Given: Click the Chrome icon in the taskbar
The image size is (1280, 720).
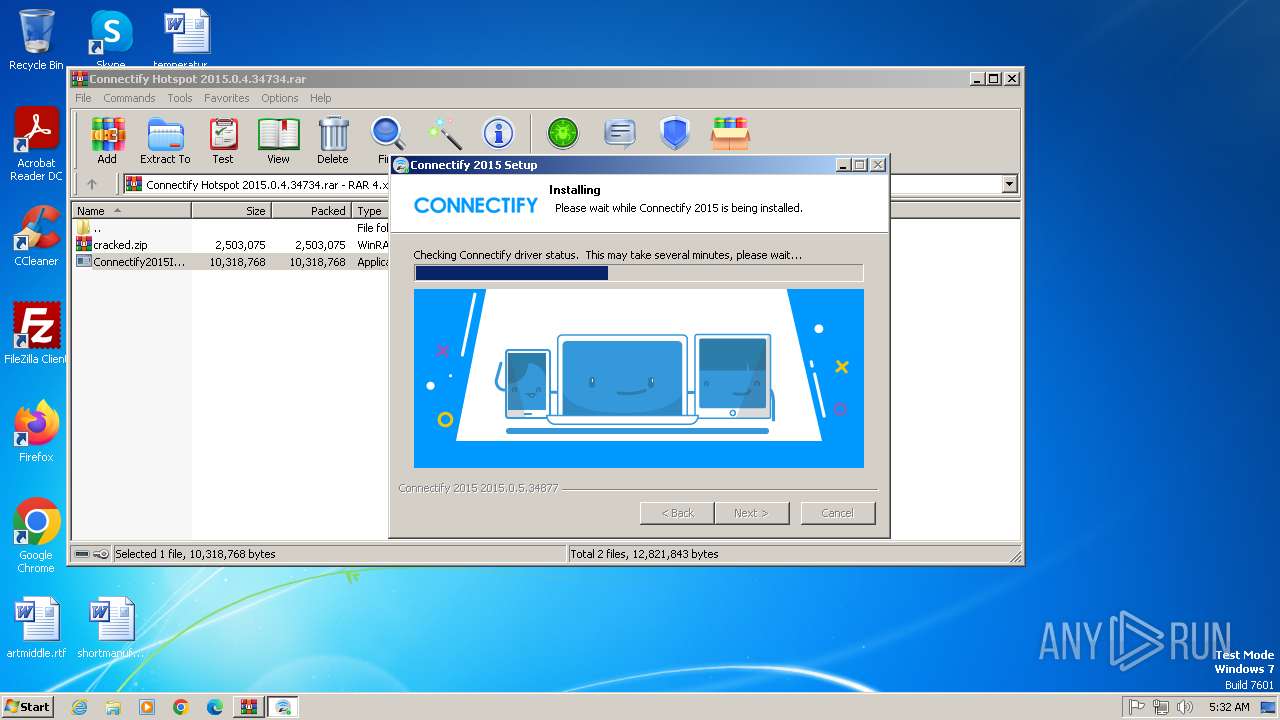Looking at the screenshot, I should [181, 707].
